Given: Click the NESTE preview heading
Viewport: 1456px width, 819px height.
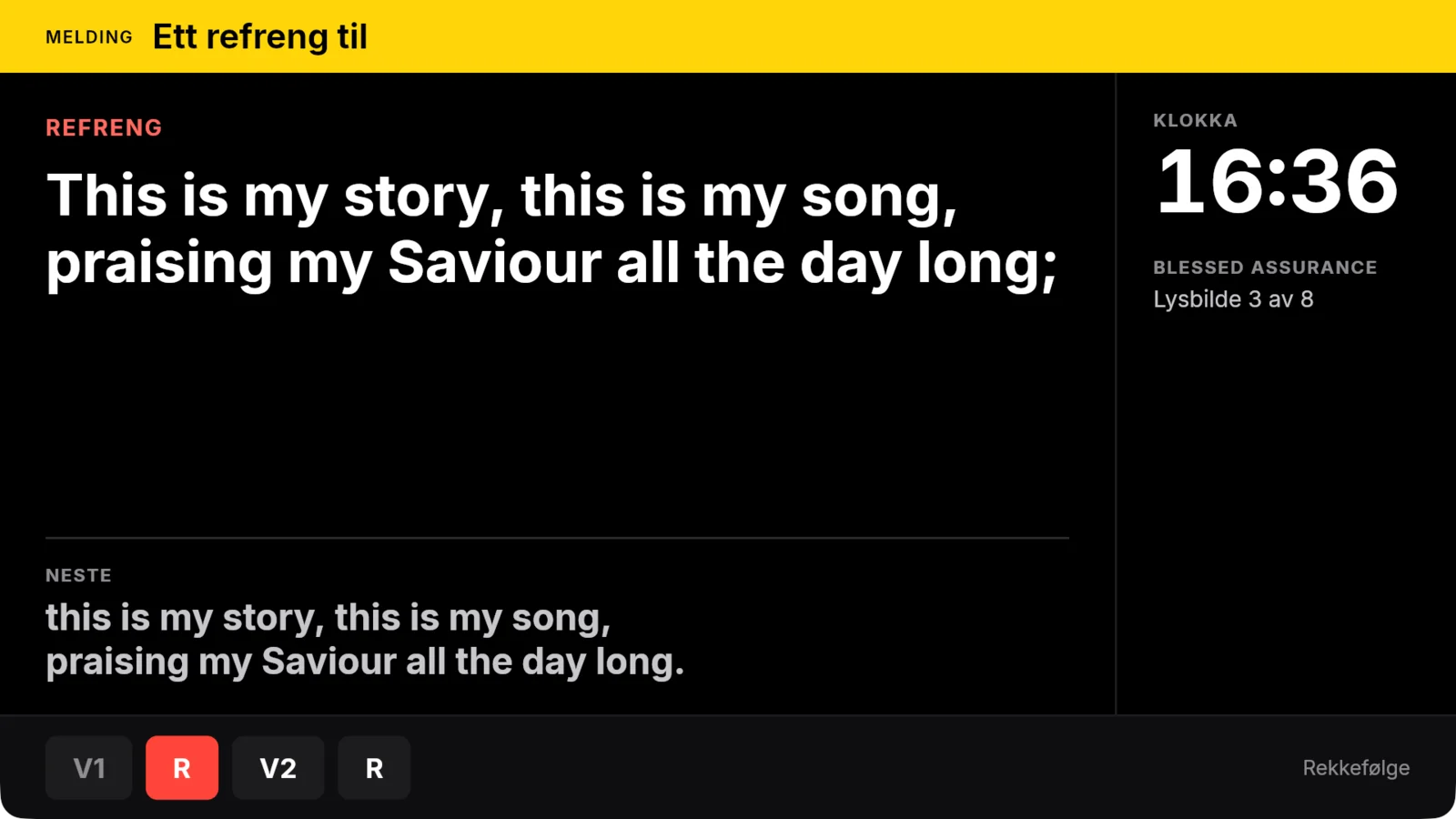Looking at the screenshot, I should click(78, 575).
